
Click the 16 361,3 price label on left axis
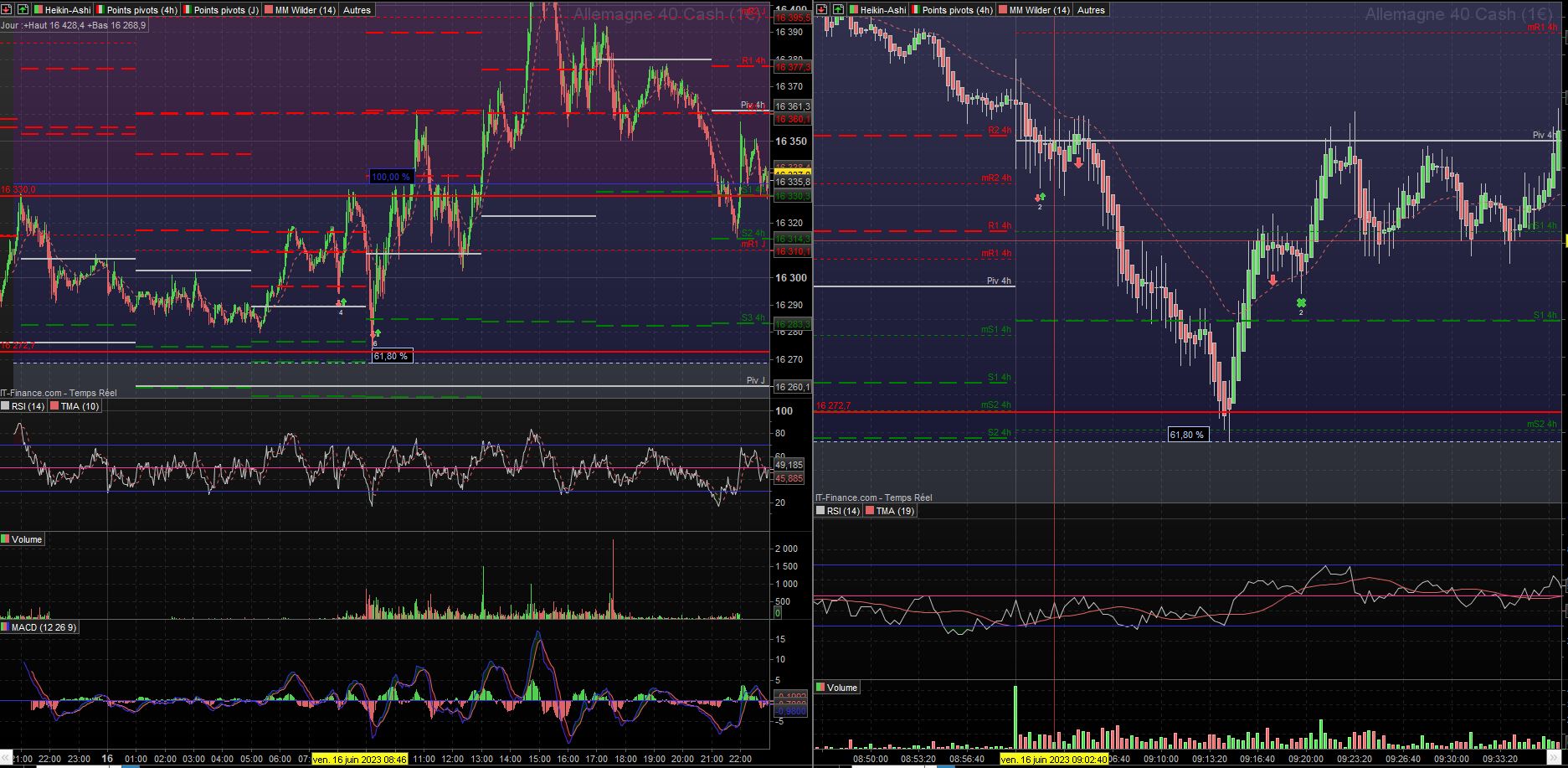792,106
